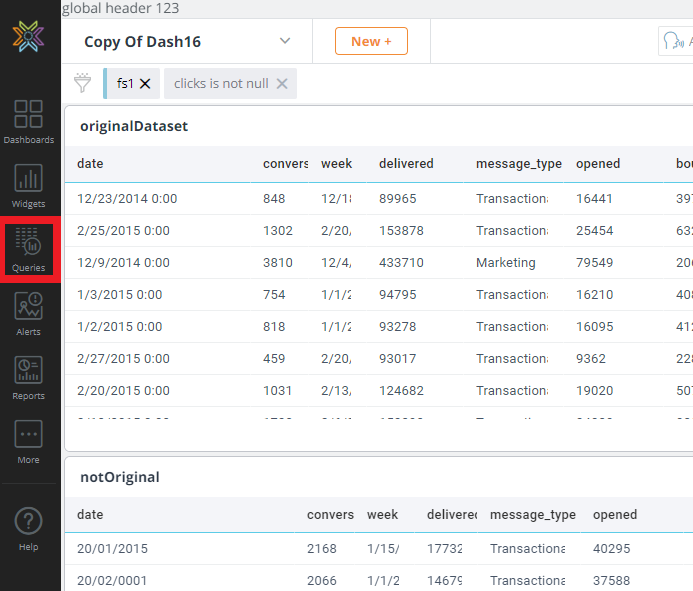Remove the 'clicks is not null' filter
This screenshot has height=591, width=693.
(282, 84)
